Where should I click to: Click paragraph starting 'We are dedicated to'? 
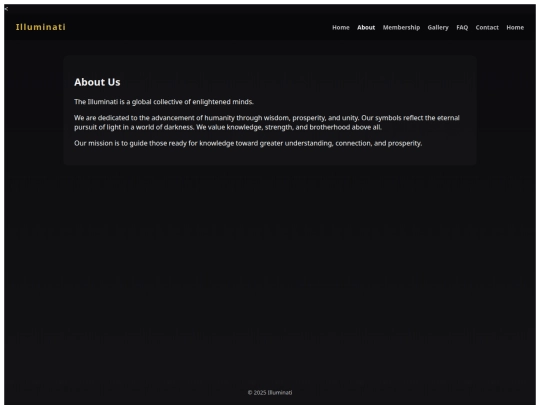[267, 122]
